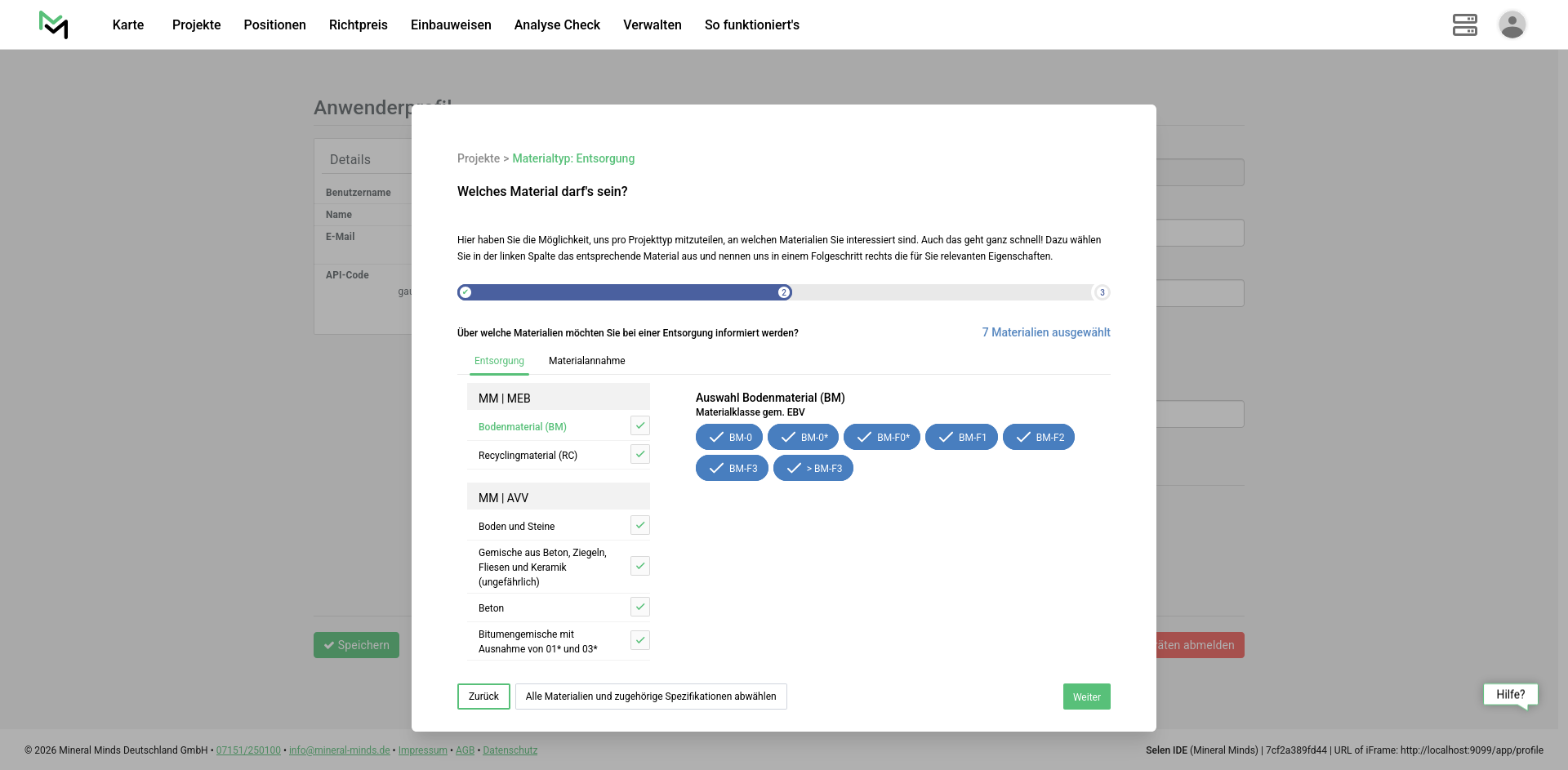The height and width of the screenshot is (770, 1568).
Task: Click the completed first step marker
Action: pos(465,292)
